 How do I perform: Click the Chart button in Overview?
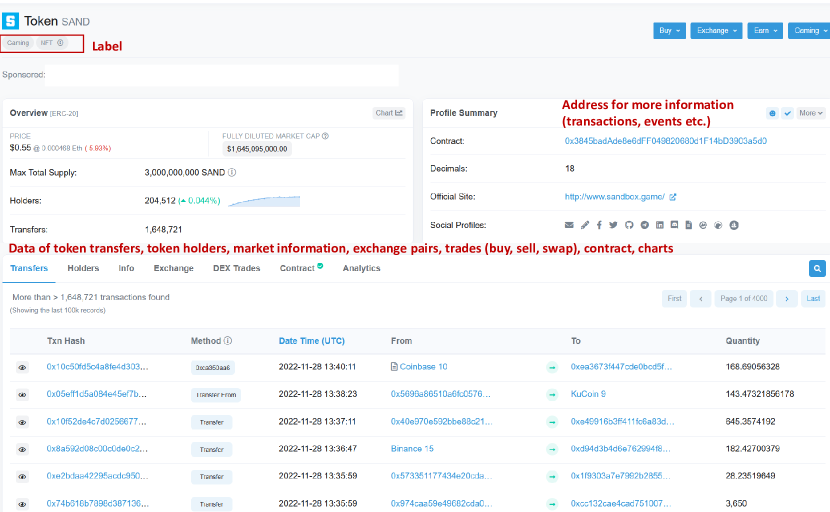click(388, 113)
